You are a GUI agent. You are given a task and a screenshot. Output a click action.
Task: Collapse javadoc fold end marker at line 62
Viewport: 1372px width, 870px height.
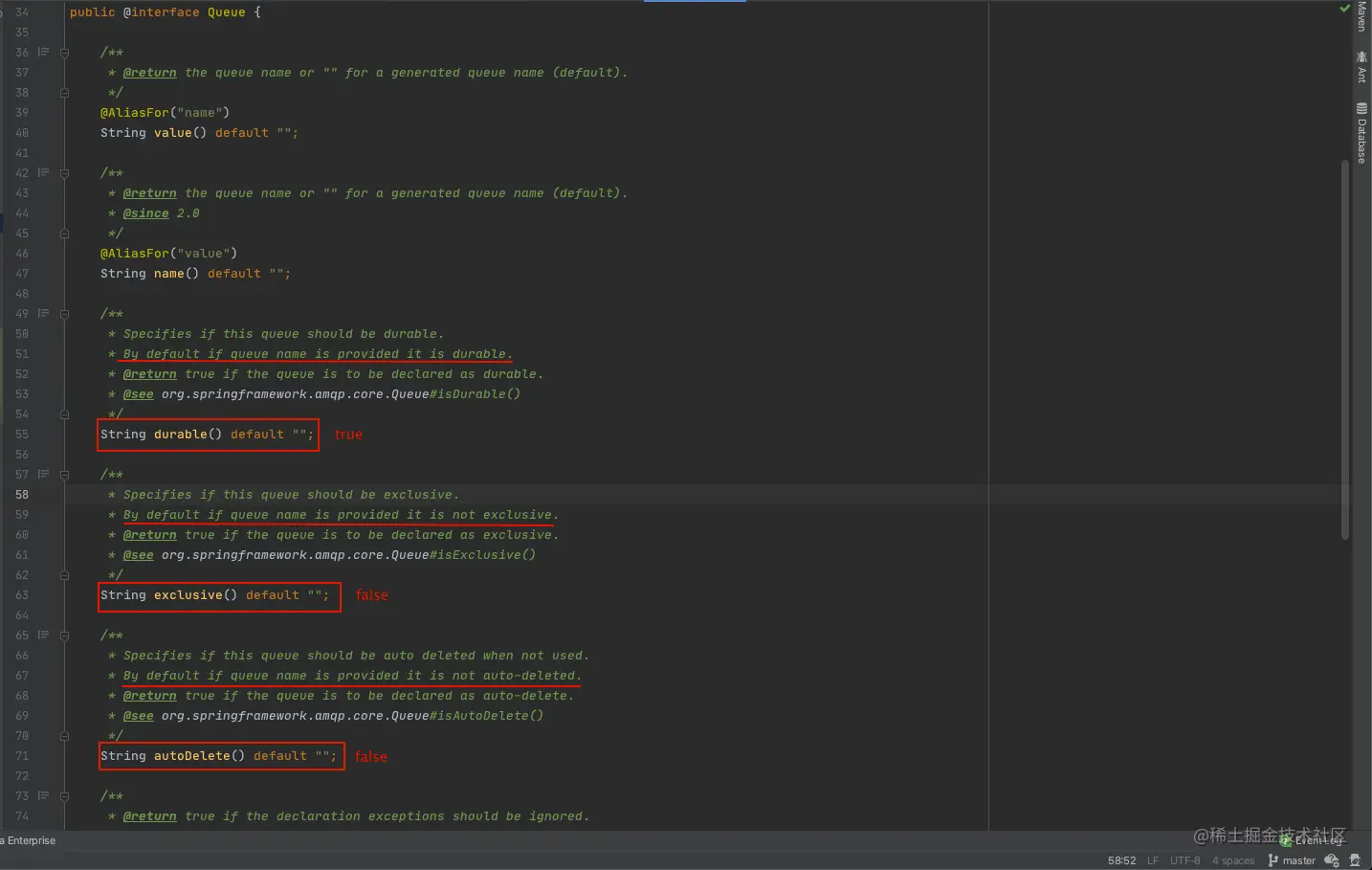click(x=64, y=575)
